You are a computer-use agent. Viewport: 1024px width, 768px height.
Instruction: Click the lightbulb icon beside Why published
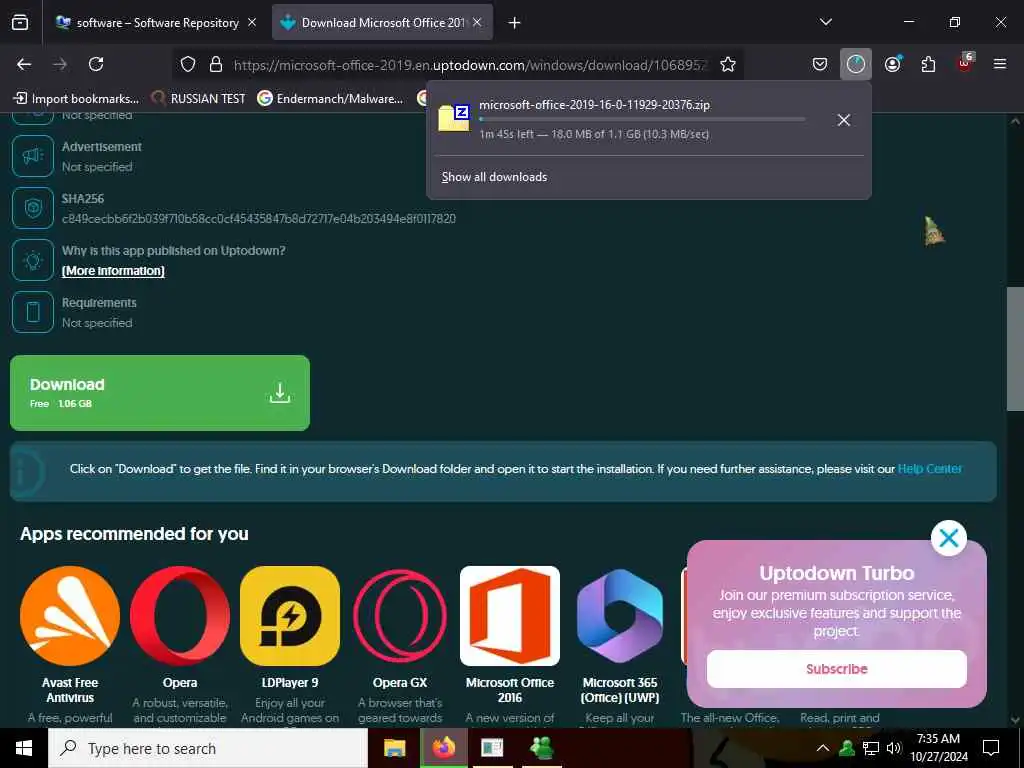click(33, 260)
